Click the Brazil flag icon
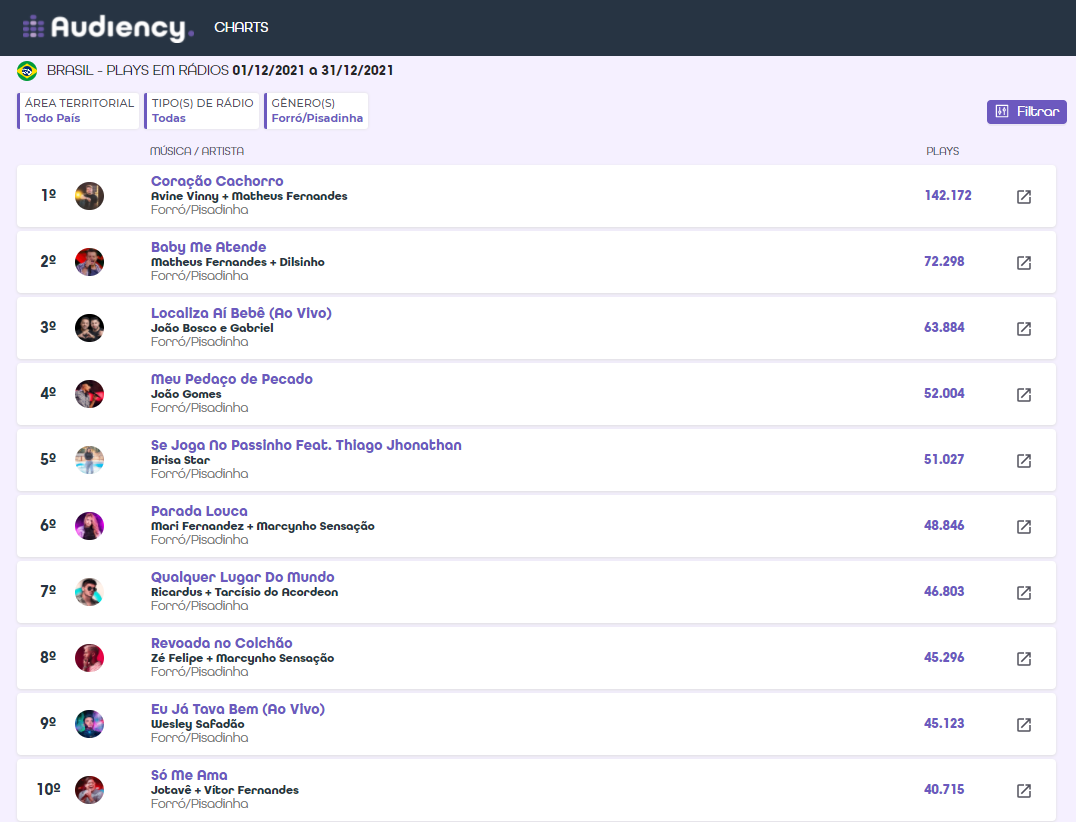 27,71
